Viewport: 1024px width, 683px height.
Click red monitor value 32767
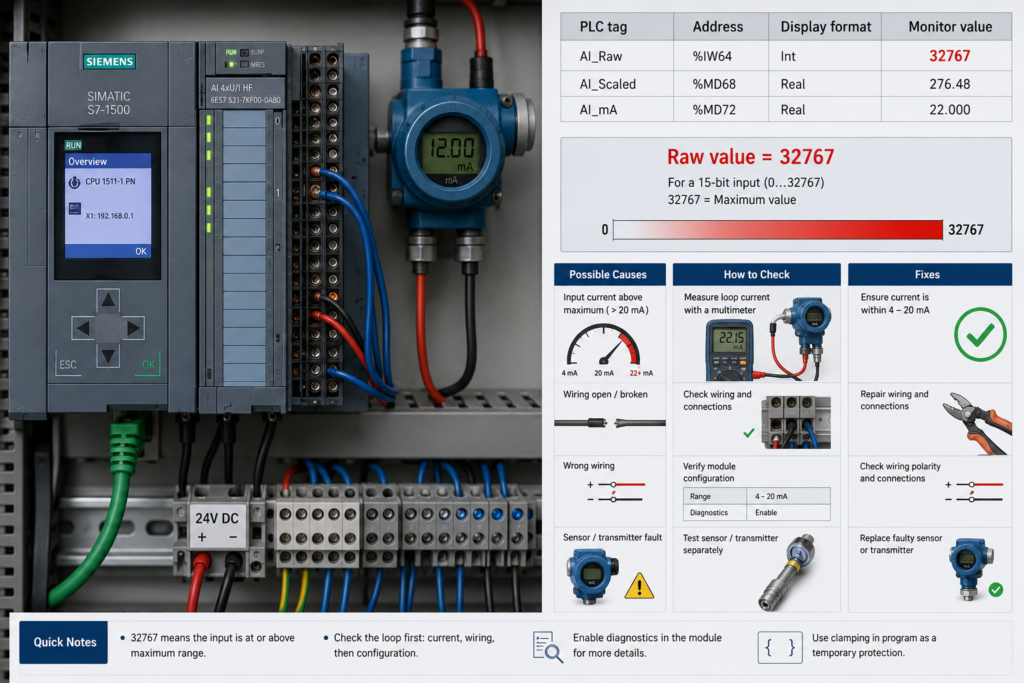pyautogui.click(x=950, y=56)
